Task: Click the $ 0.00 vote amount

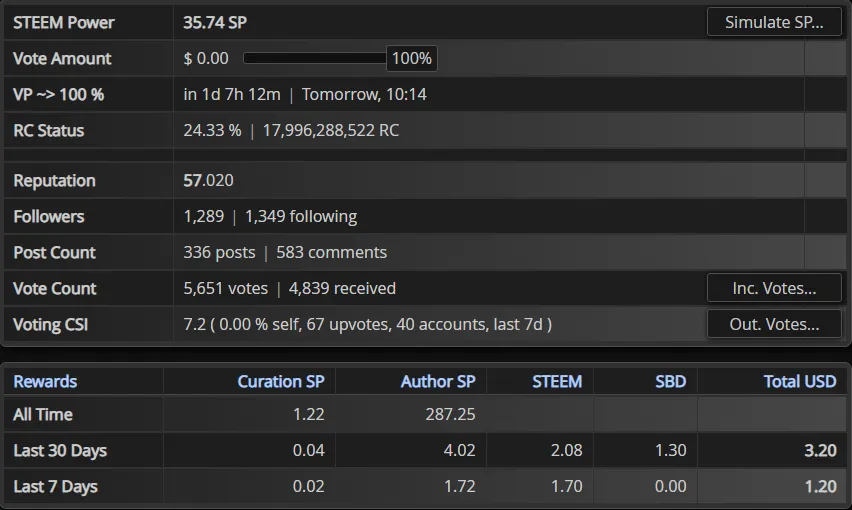Action: point(206,58)
